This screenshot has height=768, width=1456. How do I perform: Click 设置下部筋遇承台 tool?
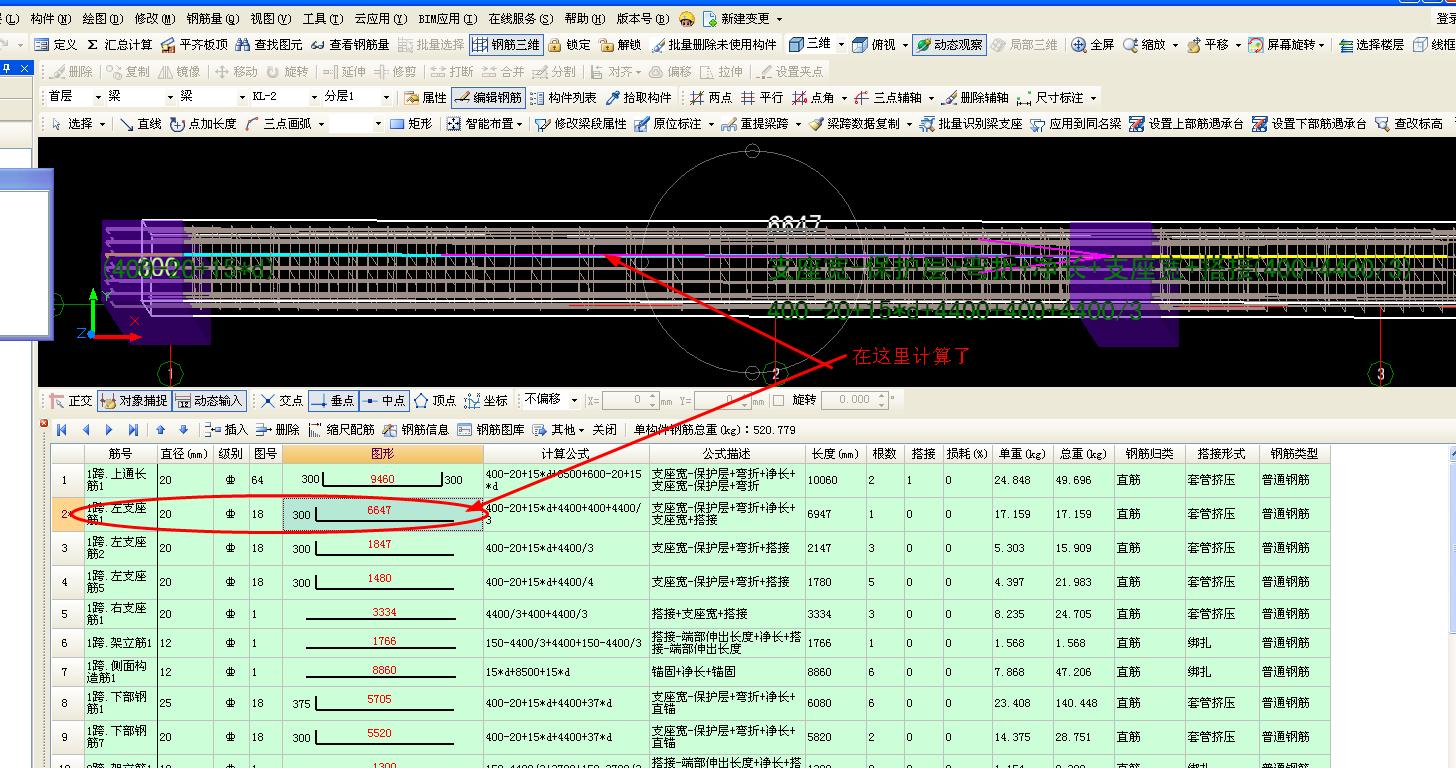click(x=1309, y=124)
